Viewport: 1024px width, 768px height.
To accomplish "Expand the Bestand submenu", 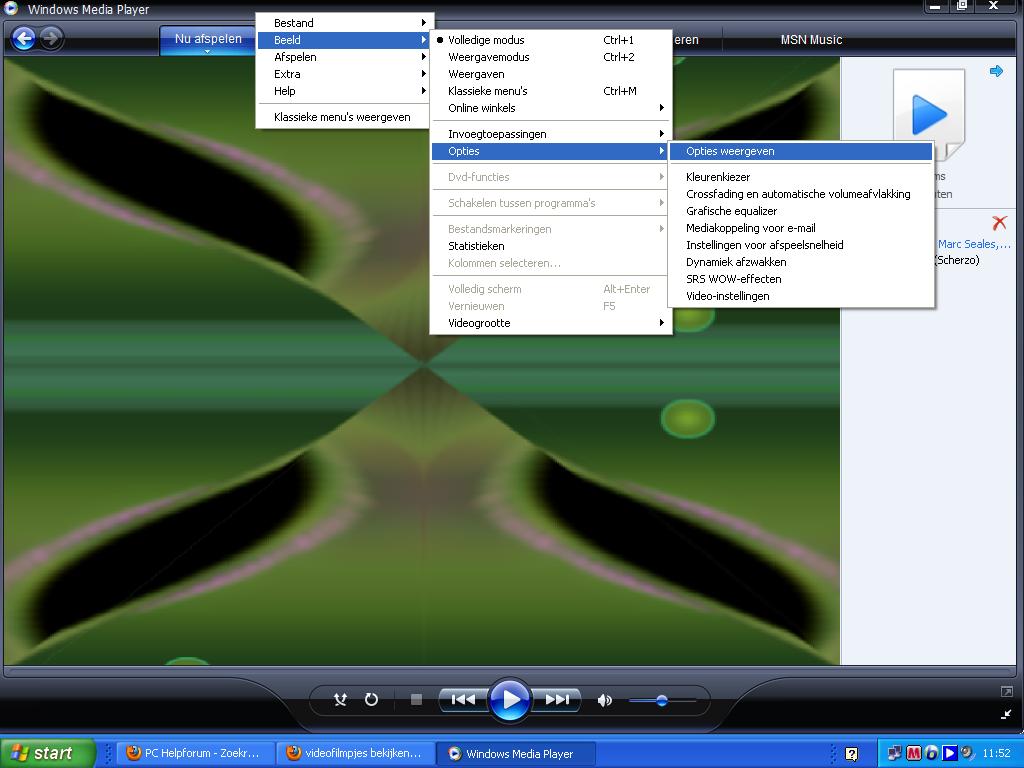I will (x=344, y=23).
